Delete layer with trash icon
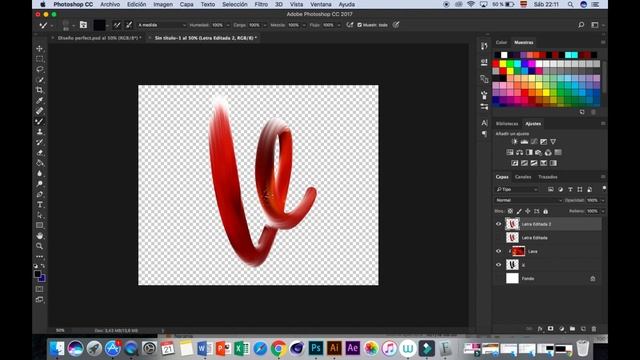Image resolution: width=640 pixels, height=360 pixels. click(594, 329)
